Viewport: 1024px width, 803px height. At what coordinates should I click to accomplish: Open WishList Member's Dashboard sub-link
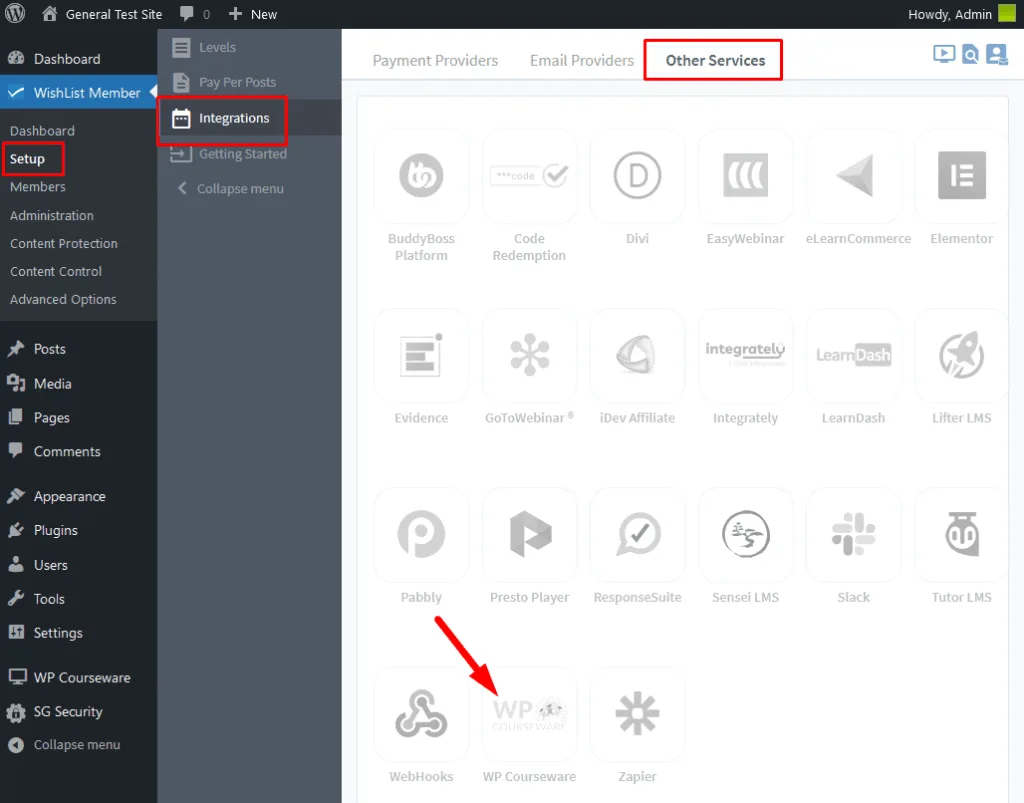pos(42,131)
